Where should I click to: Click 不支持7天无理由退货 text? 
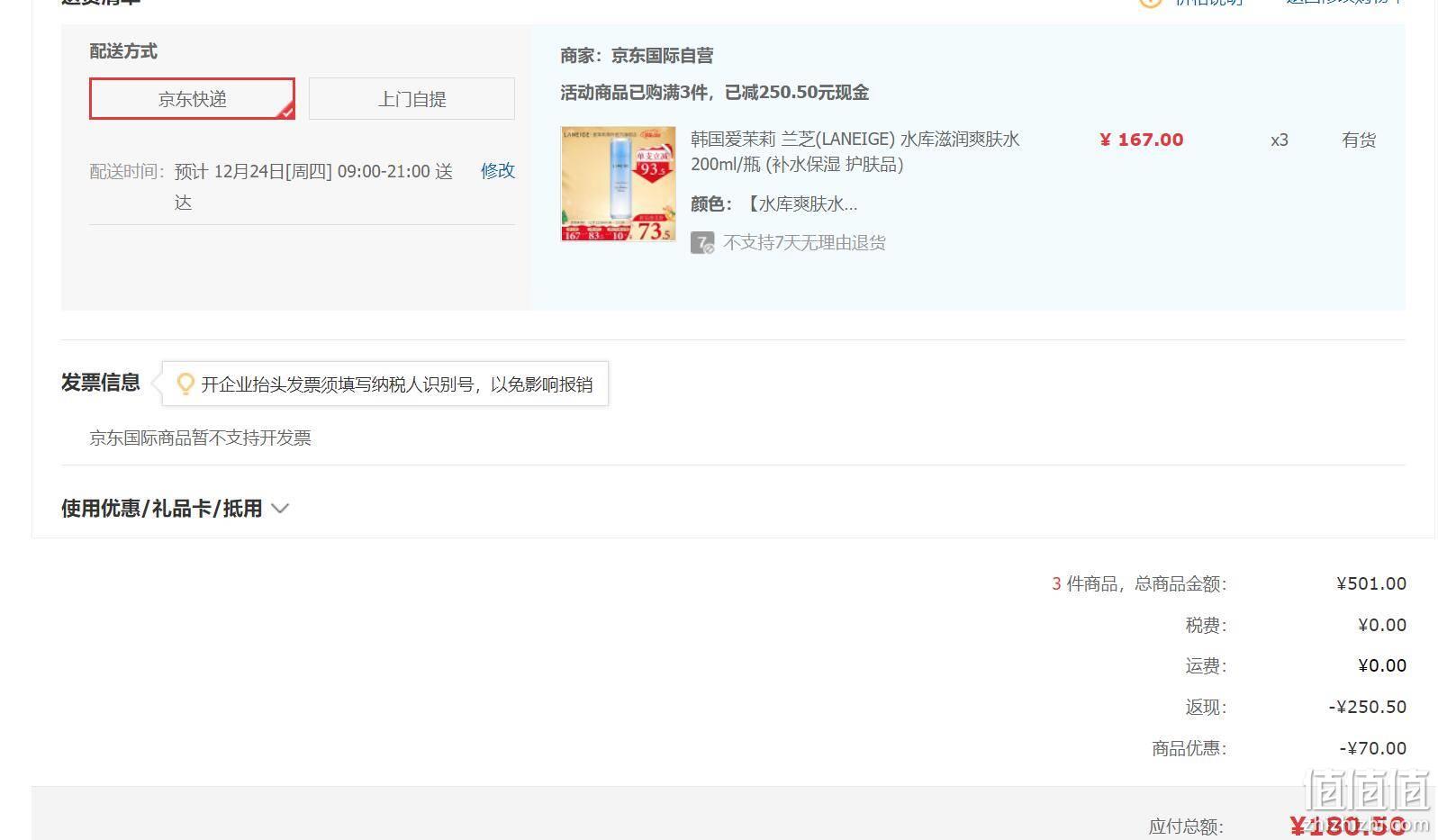coord(804,243)
